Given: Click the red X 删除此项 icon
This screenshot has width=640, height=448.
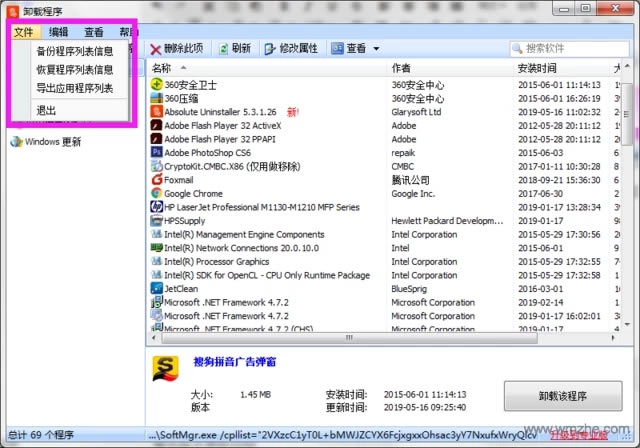Looking at the screenshot, I should pos(156,49).
